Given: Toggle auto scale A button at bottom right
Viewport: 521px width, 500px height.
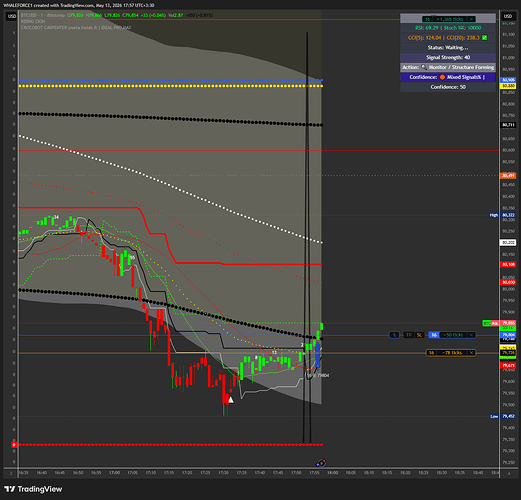Looking at the screenshot, I should (509, 473).
